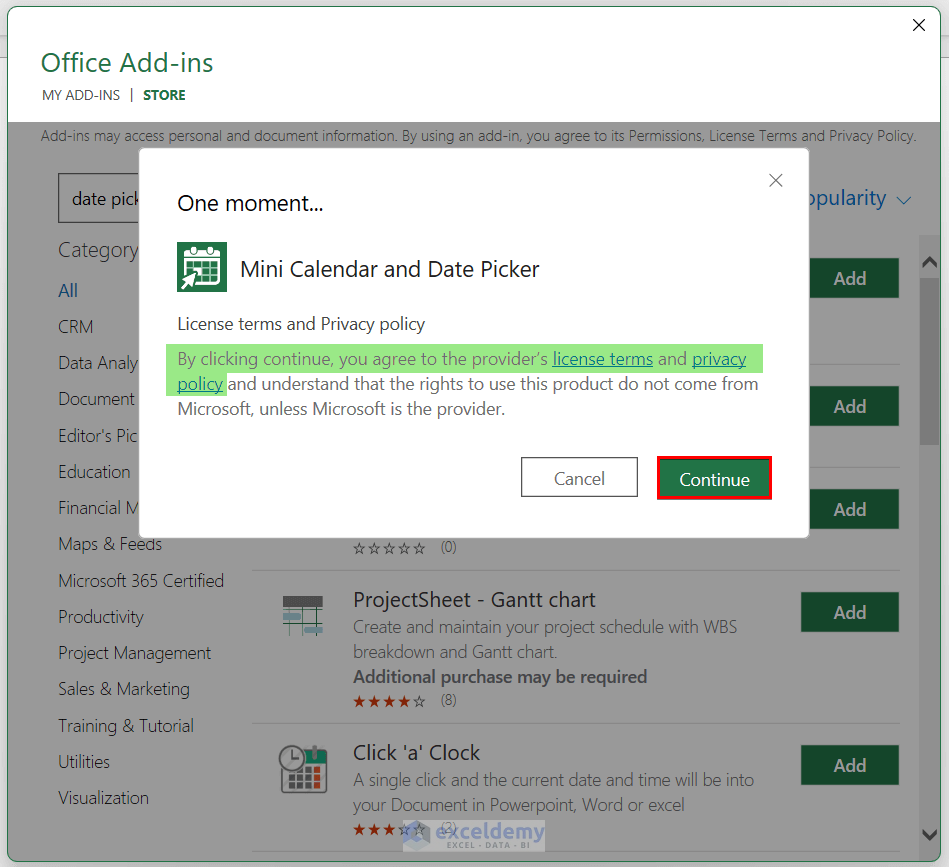This screenshot has height=867, width=949.
Task: Select the Microsoft 365 Certified category
Action: coord(141,581)
